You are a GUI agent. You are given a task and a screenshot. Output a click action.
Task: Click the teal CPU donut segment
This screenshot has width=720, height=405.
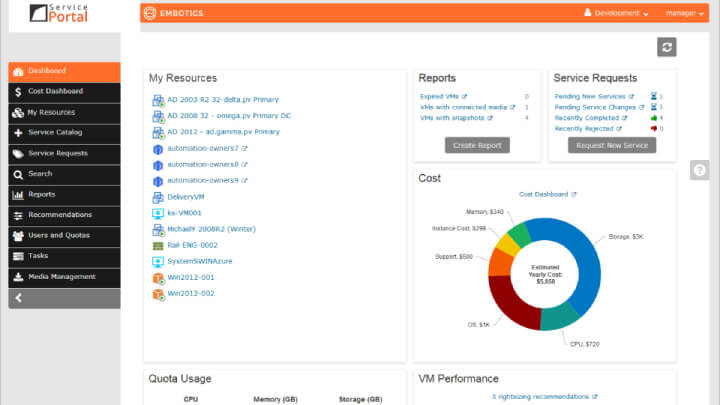pos(559,317)
